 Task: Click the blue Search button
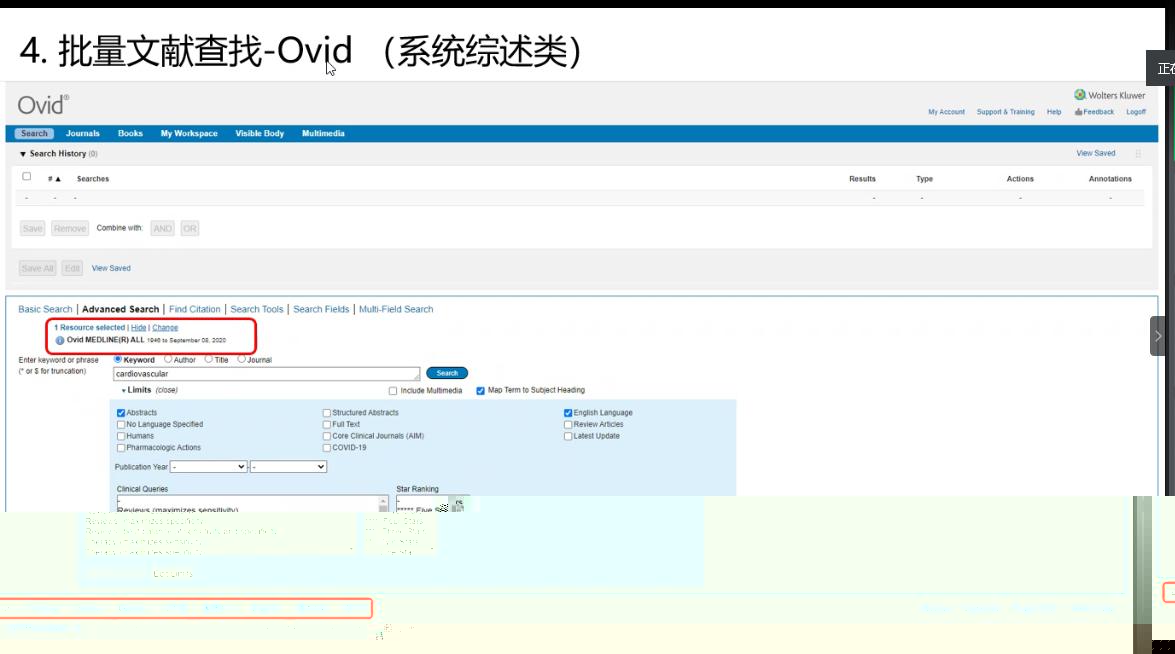[447, 373]
